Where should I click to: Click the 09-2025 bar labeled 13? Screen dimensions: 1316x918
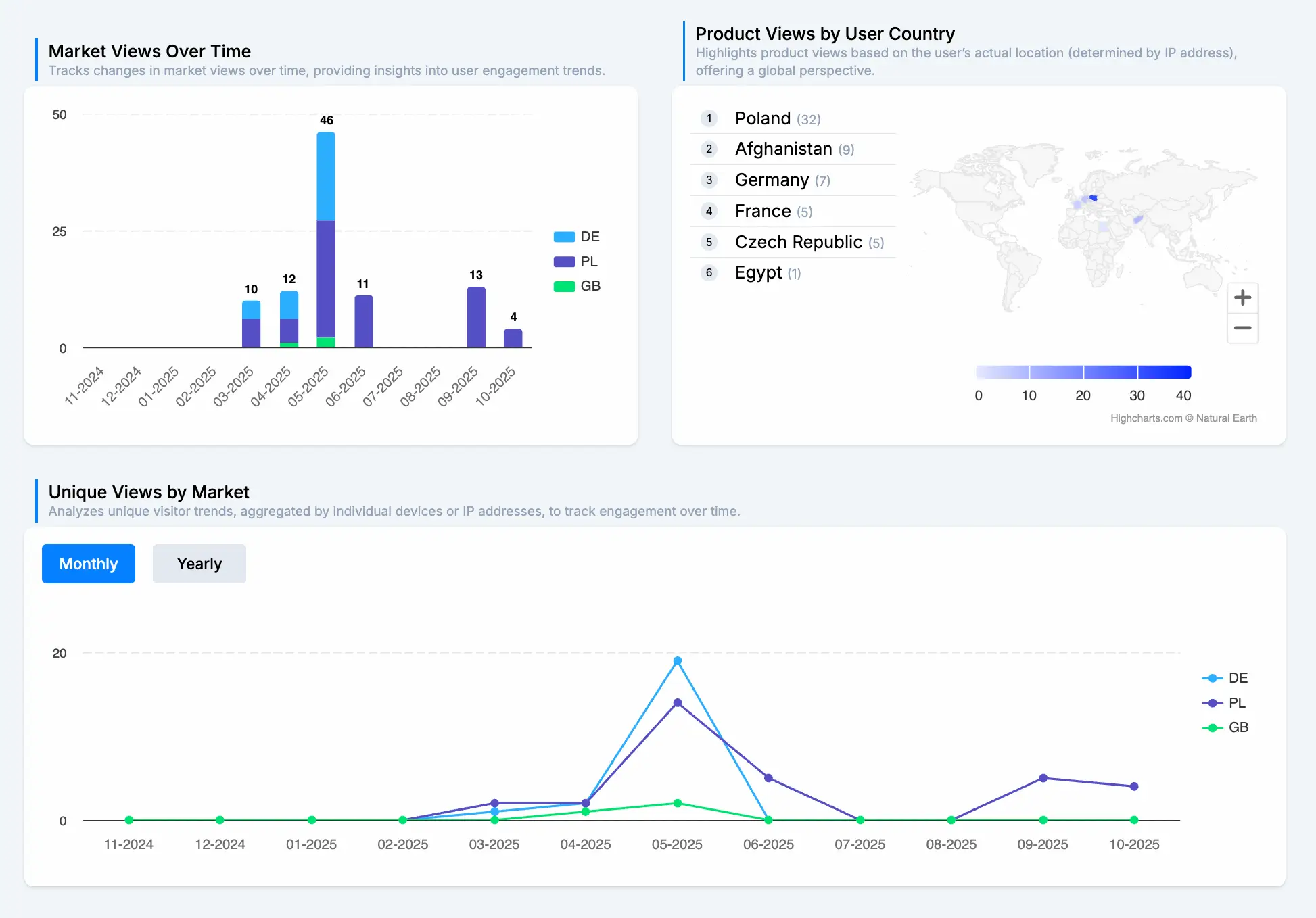point(476,318)
